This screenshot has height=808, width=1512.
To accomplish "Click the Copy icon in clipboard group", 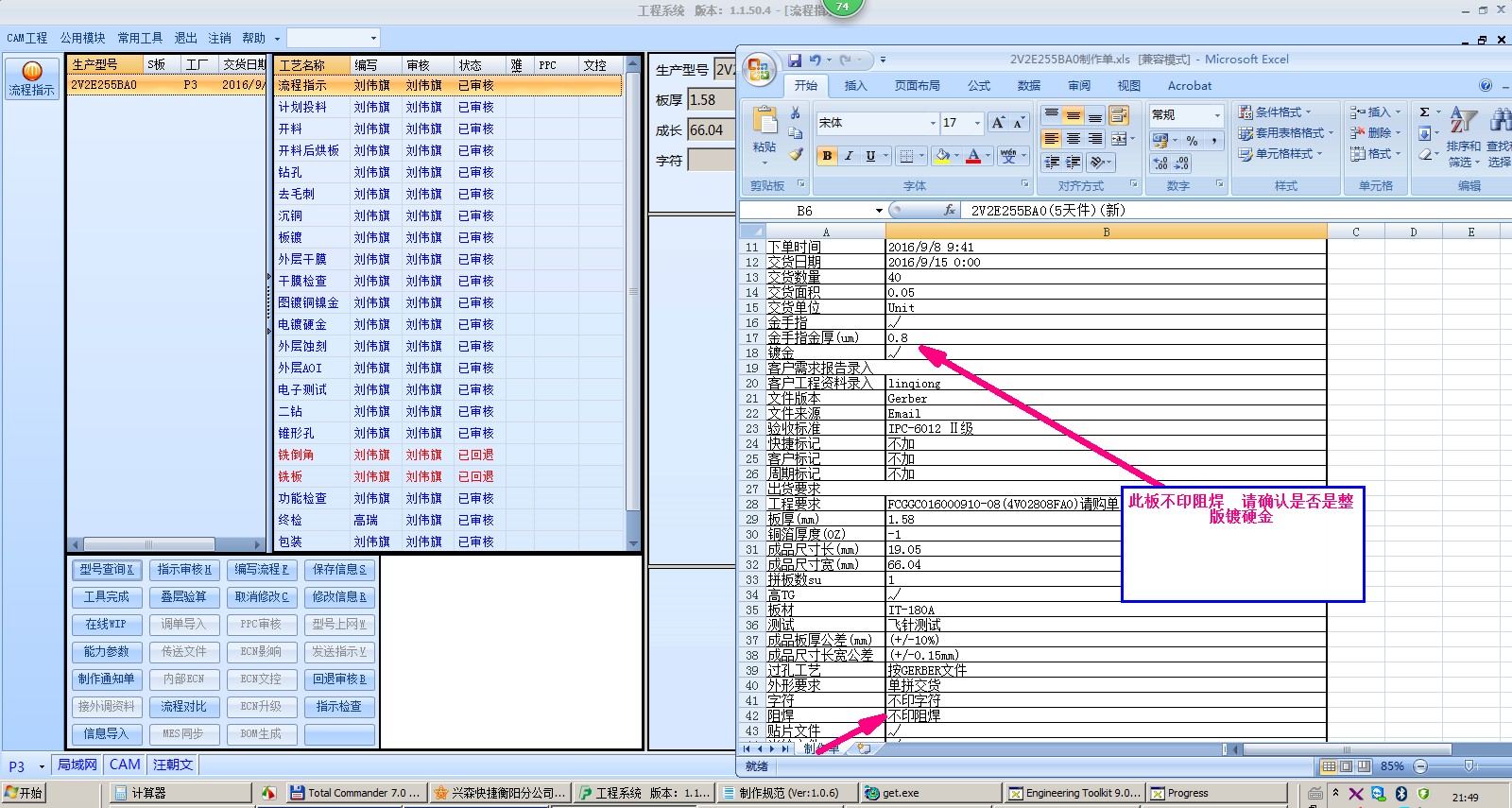I will [x=795, y=133].
